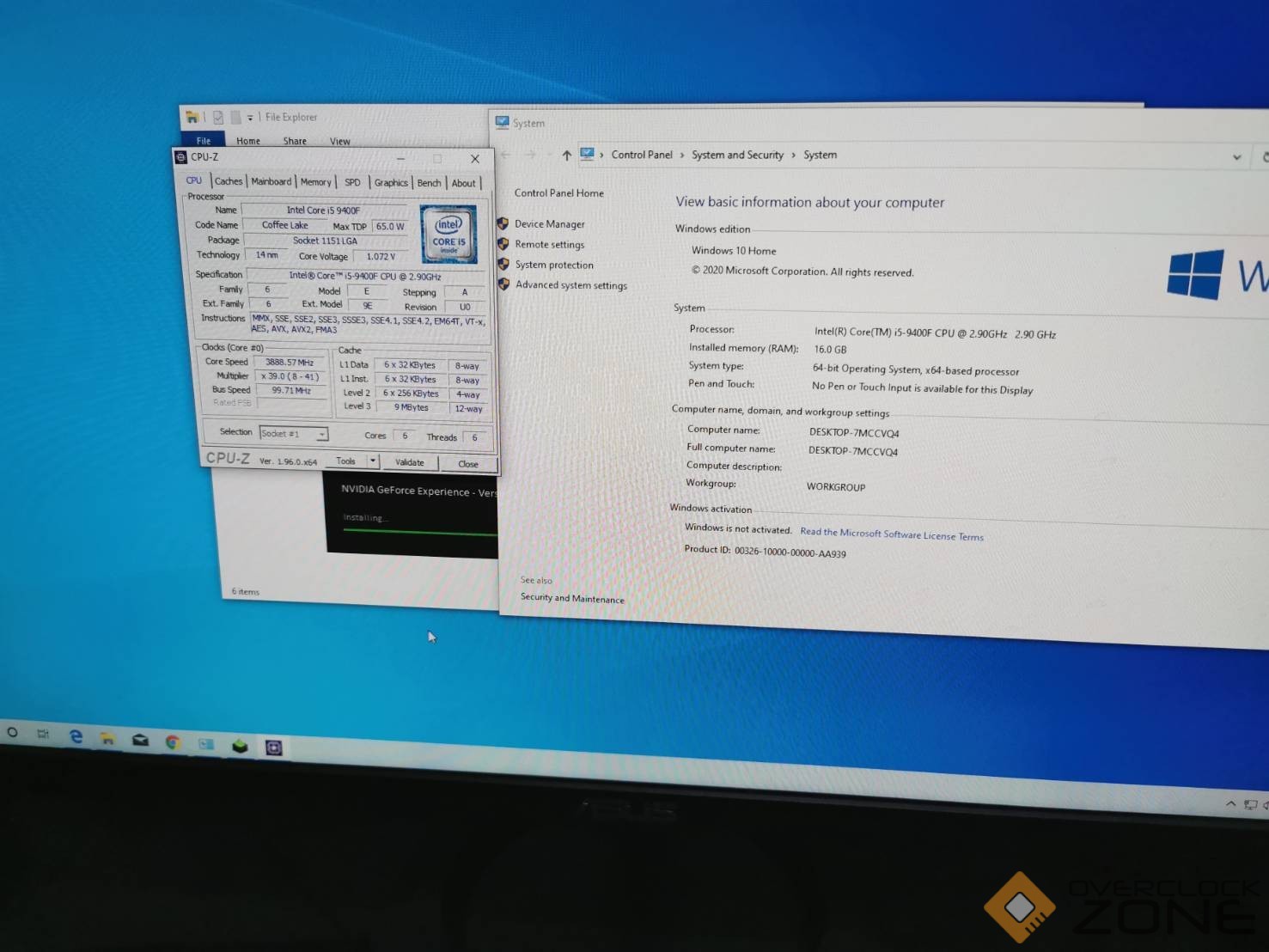Click shield icon beside Advanced system settings

503,284
